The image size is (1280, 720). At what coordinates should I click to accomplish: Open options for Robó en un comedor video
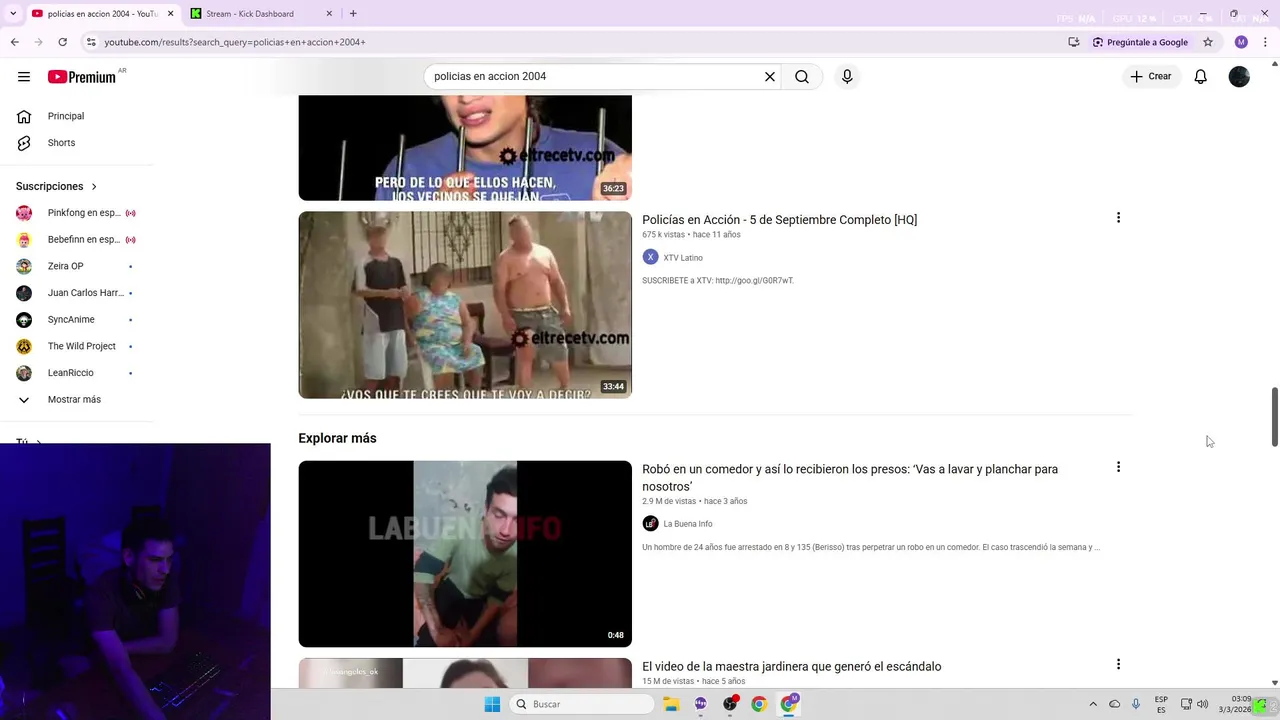click(1118, 467)
